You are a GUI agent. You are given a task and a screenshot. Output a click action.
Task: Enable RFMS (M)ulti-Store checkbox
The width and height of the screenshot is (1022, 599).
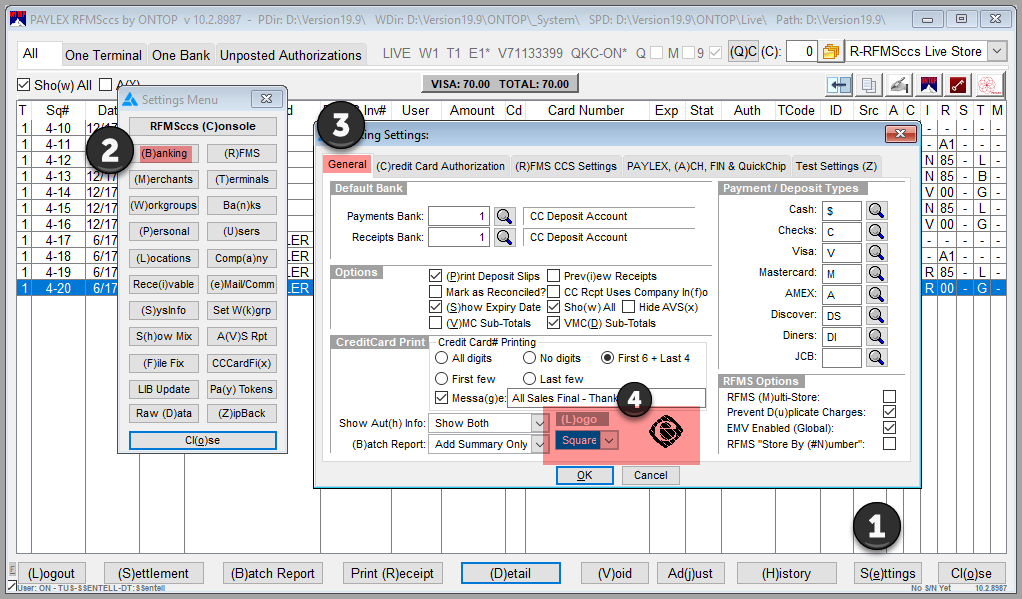[889, 396]
